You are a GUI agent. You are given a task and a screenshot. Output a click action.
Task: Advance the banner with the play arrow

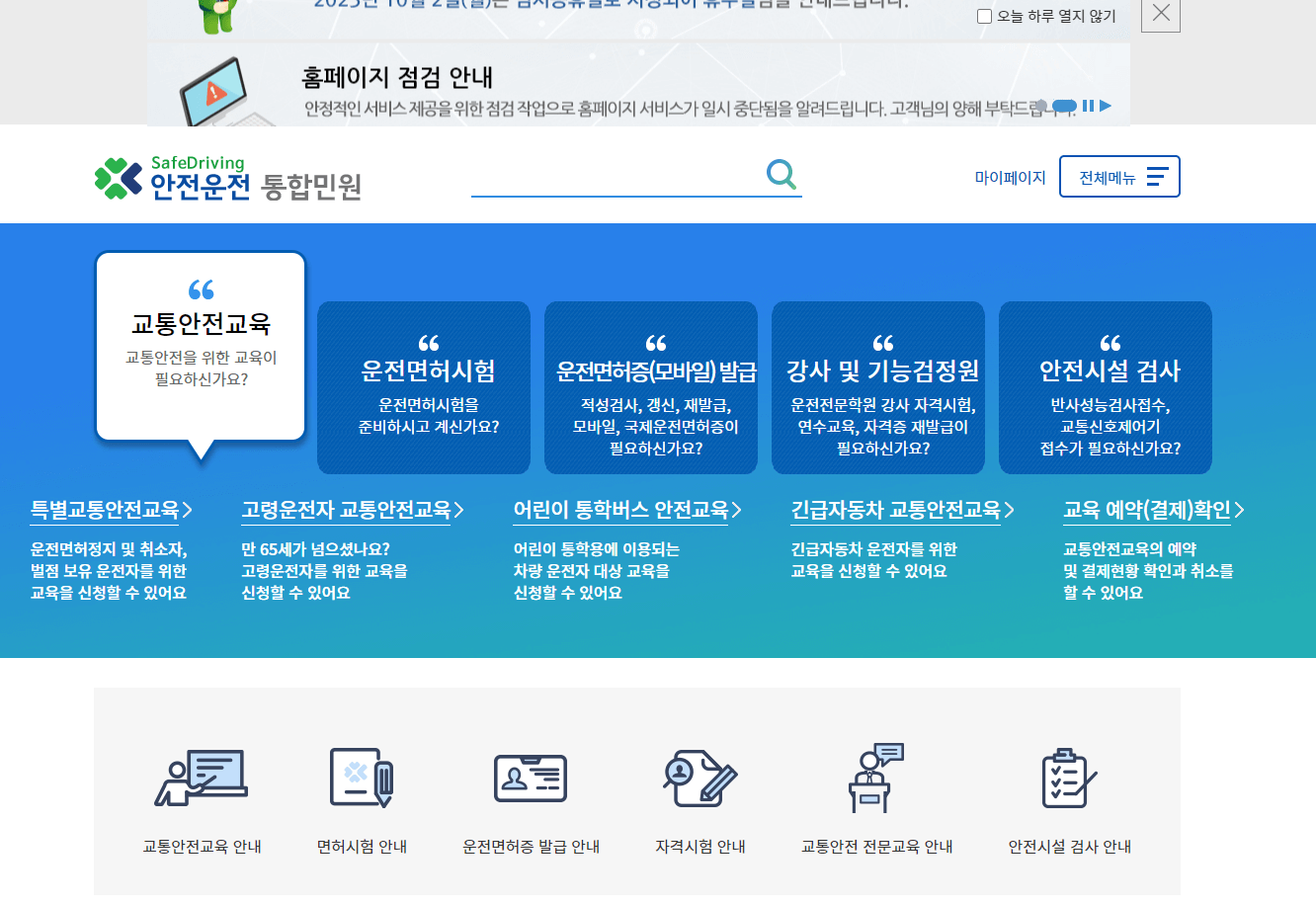pyautogui.click(x=1104, y=106)
